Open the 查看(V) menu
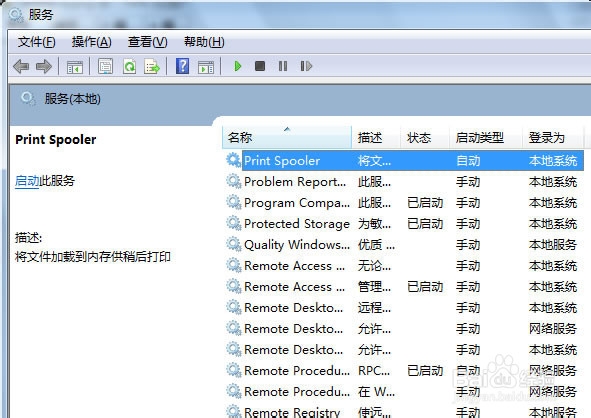The height and width of the screenshot is (418, 591). (x=147, y=42)
